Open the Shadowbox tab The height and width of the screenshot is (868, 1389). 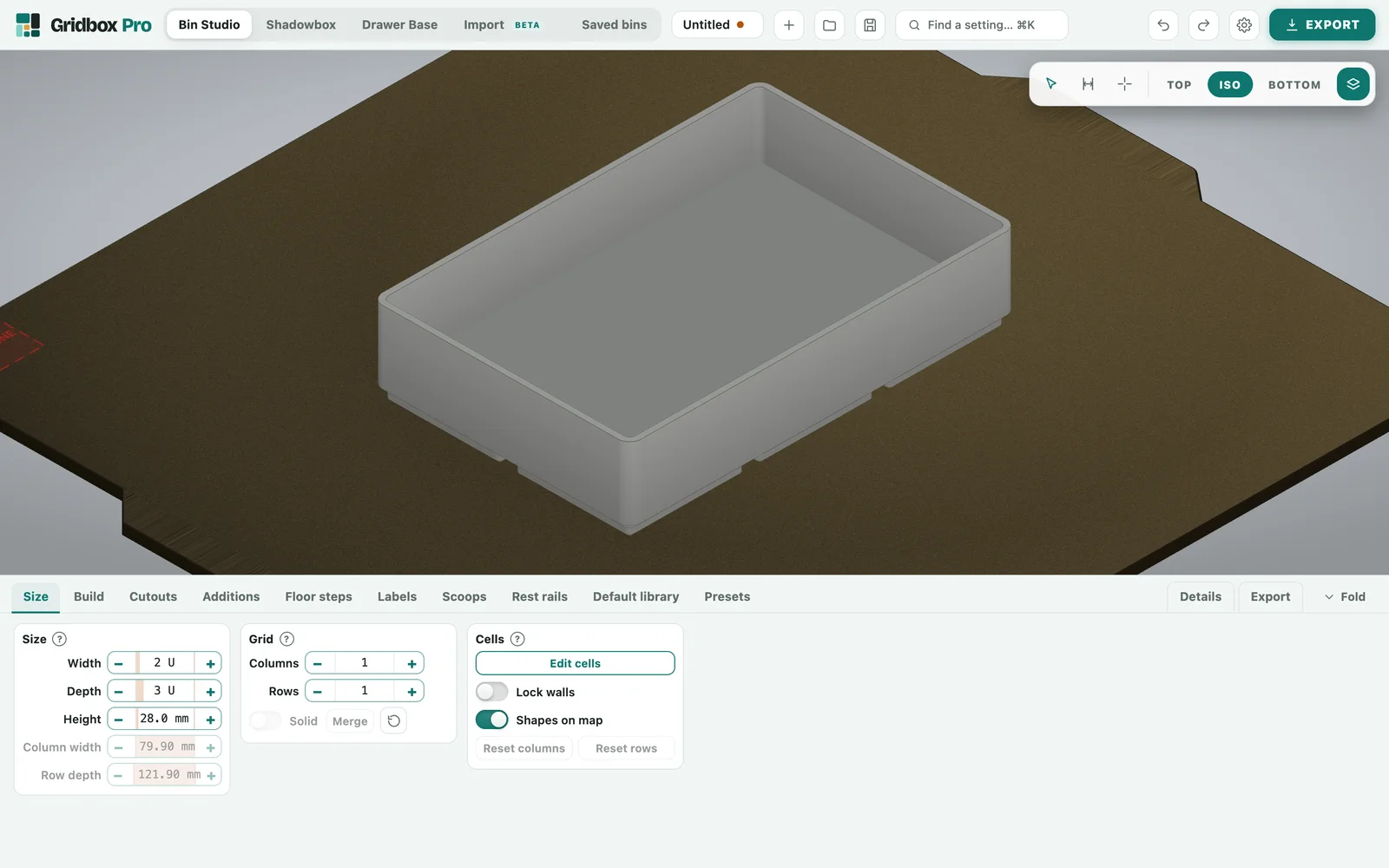coord(300,24)
